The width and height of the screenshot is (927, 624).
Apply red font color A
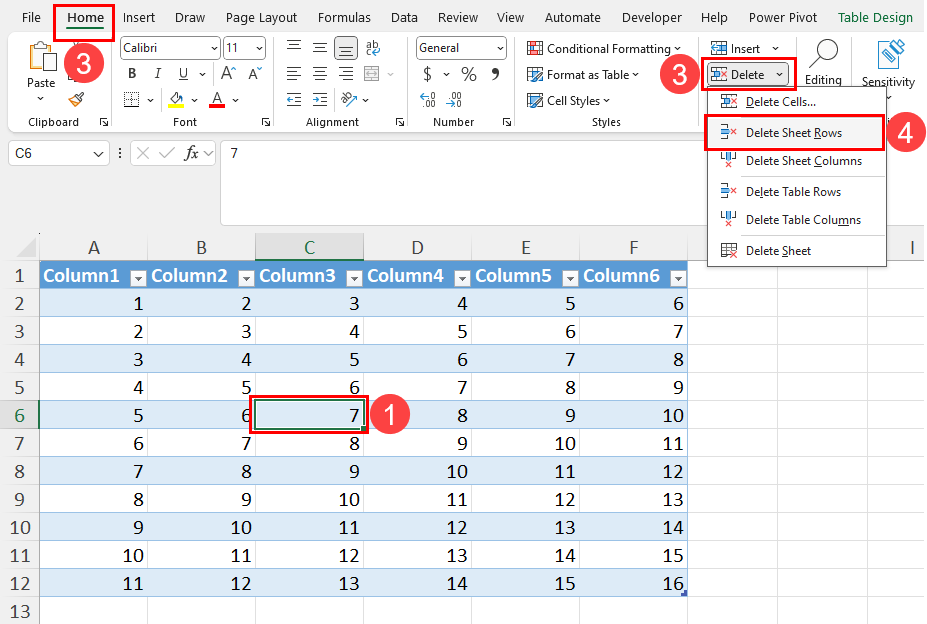pos(217,99)
